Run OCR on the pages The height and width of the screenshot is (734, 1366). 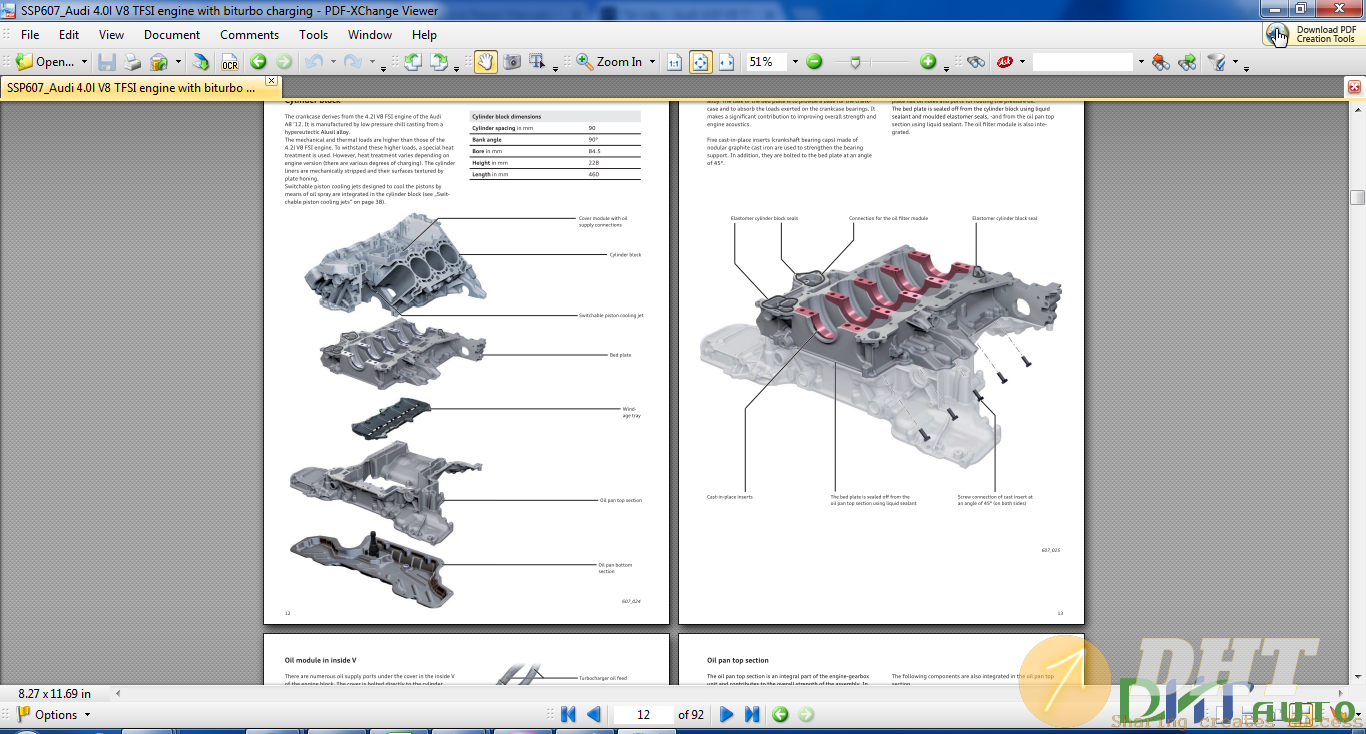click(230, 62)
